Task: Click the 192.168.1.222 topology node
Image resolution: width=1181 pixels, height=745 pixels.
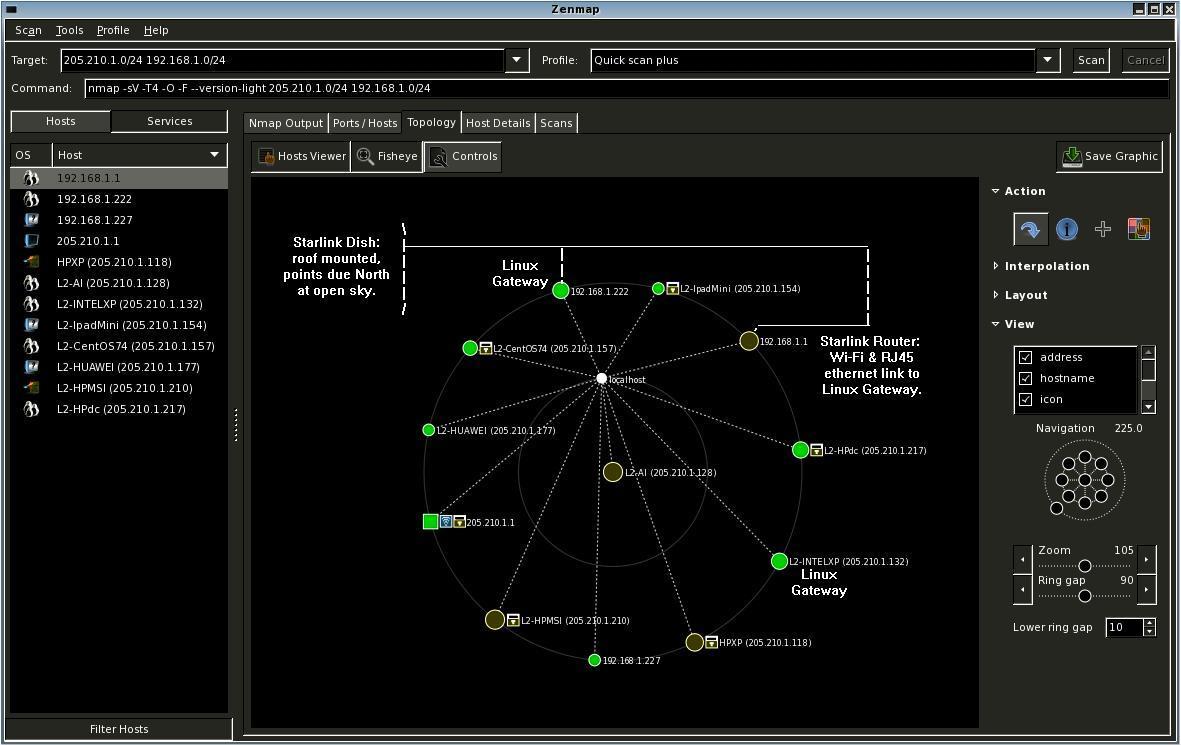Action: tap(560, 290)
